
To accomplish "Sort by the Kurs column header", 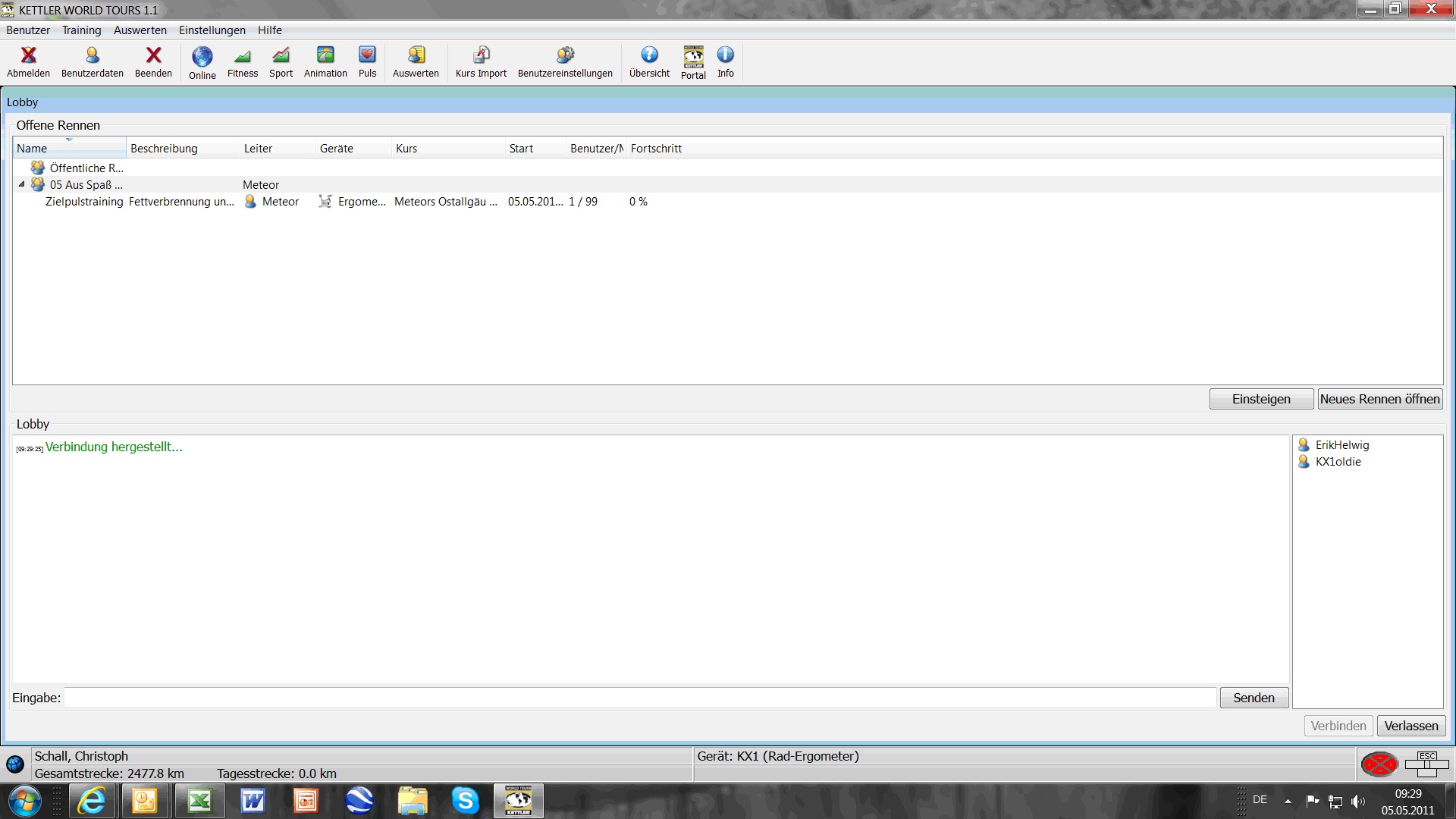I will click(x=448, y=149).
